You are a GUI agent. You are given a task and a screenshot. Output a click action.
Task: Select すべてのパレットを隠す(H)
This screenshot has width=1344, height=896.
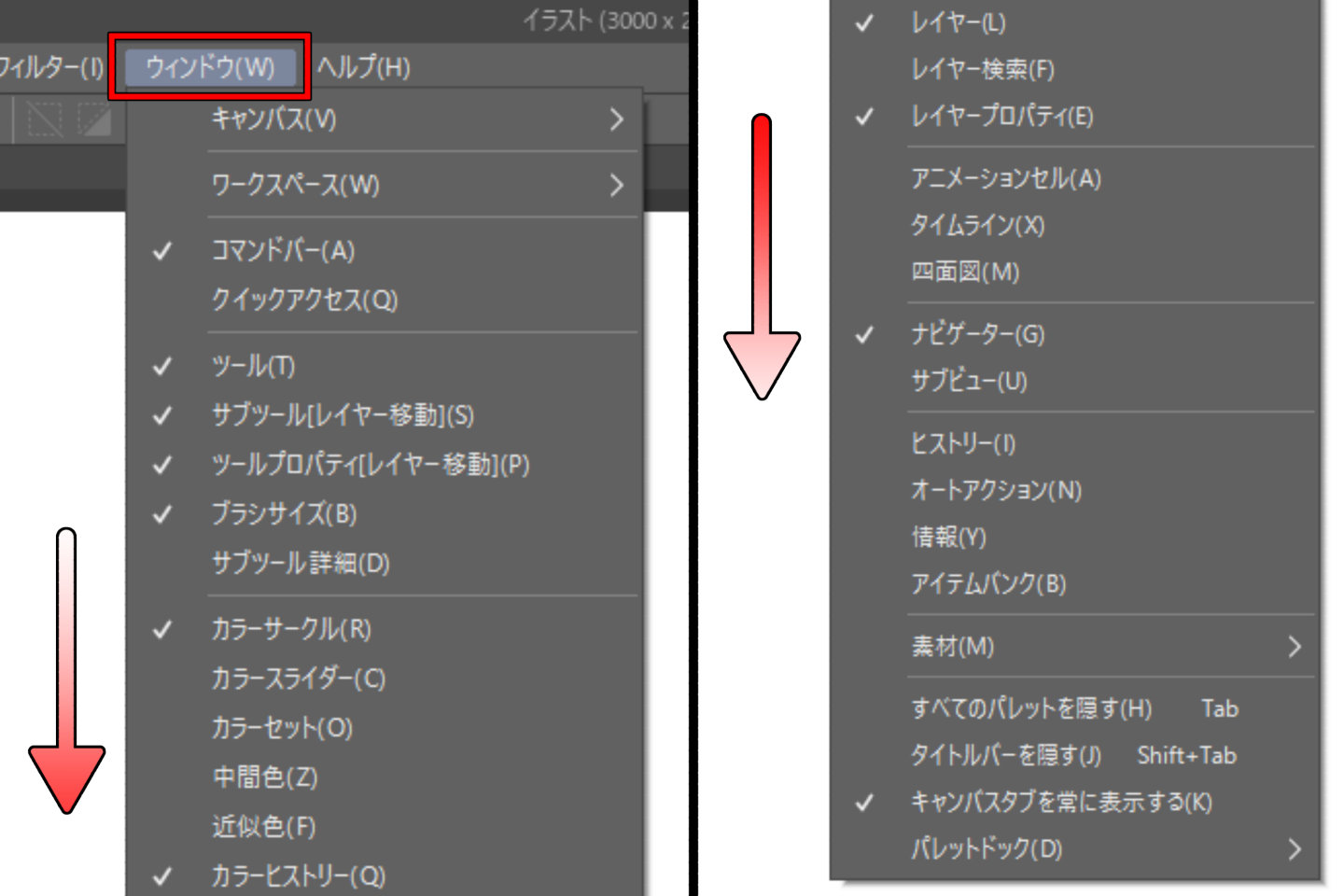[x=1031, y=708]
